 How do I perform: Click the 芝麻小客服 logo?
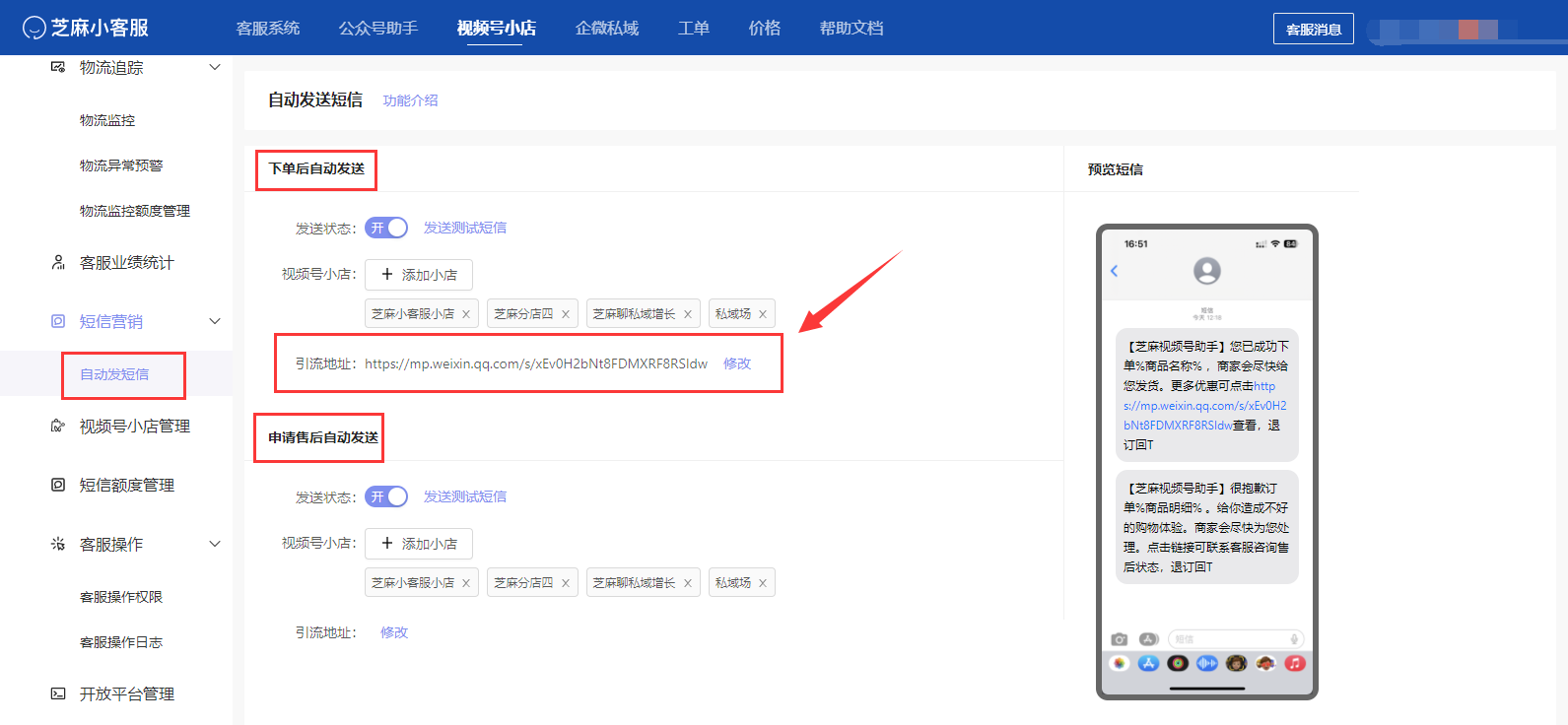pyautogui.click(x=86, y=28)
